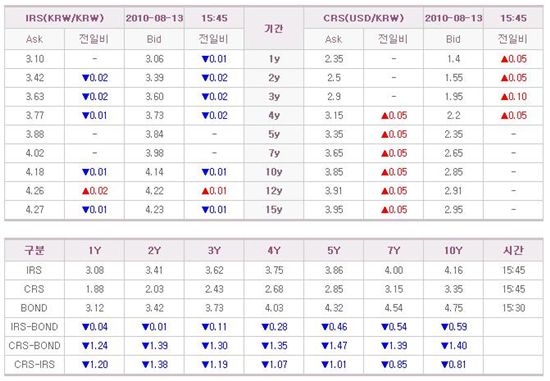Click the 10Y column header
This screenshot has width=550, height=381.
[x=453, y=250]
